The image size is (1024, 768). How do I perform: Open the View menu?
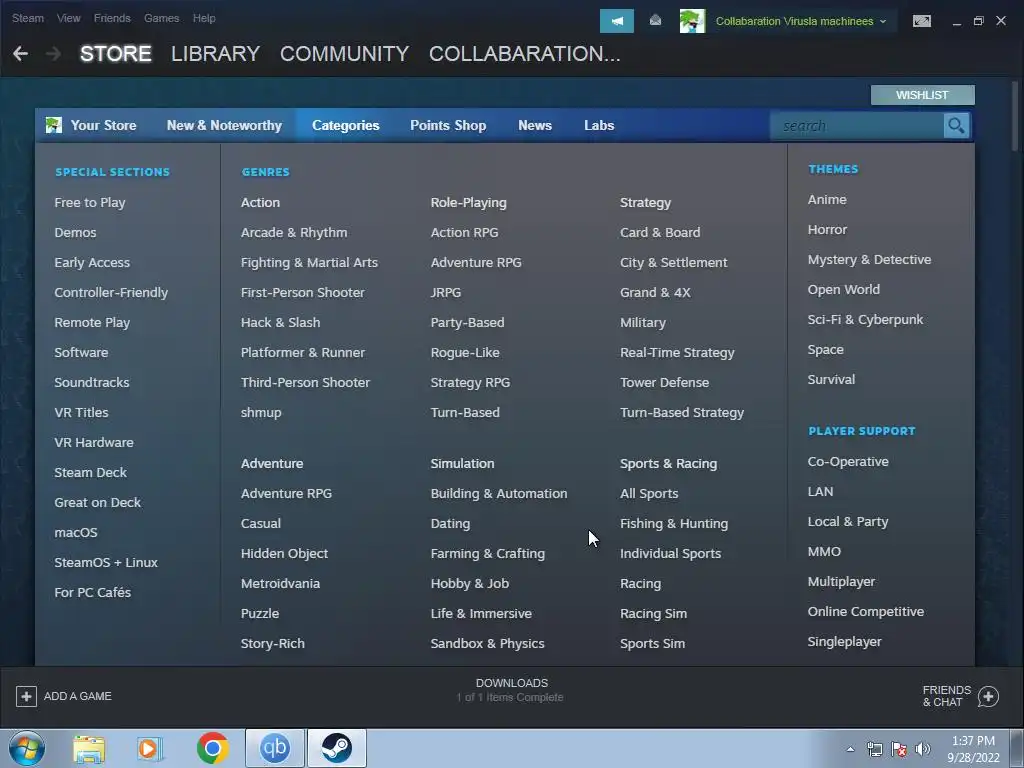(69, 18)
